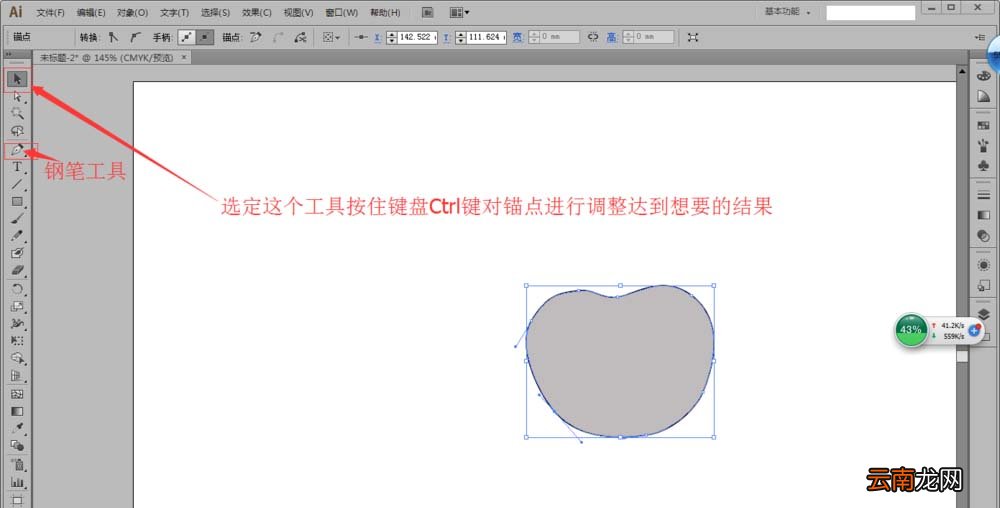Screen dimensions: 1000x508
Task: Click the transform panel icon in control bar
Action: point(693,38)
